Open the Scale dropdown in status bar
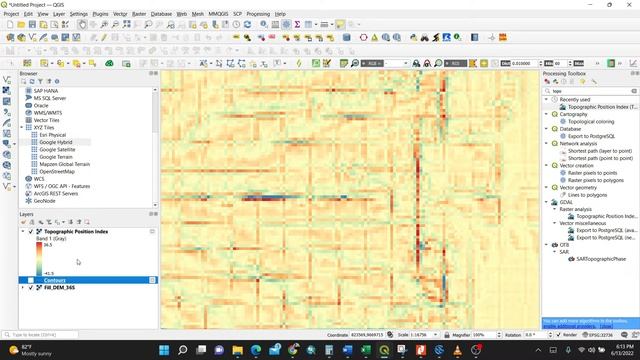The height and width of the screenshot is (360, 640). click(436, 335)
